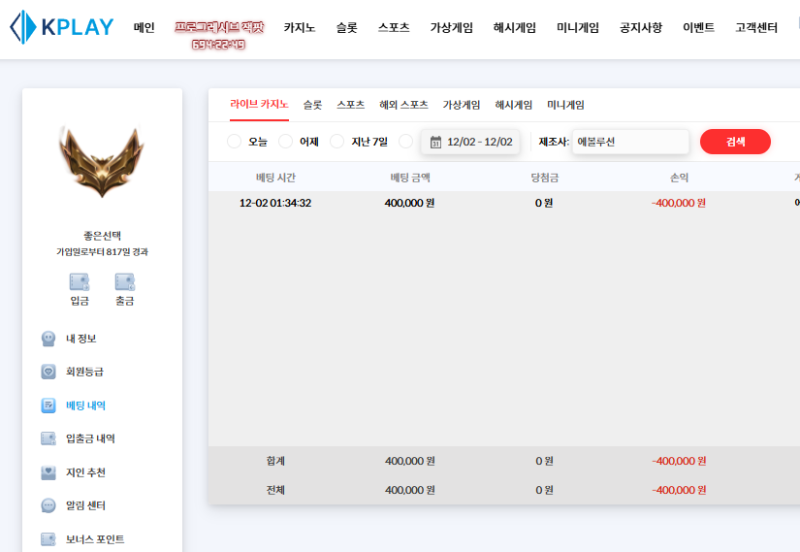Click the 내 정보 face icon
This screenshot has height=552, width=800.
click(48, 339)
